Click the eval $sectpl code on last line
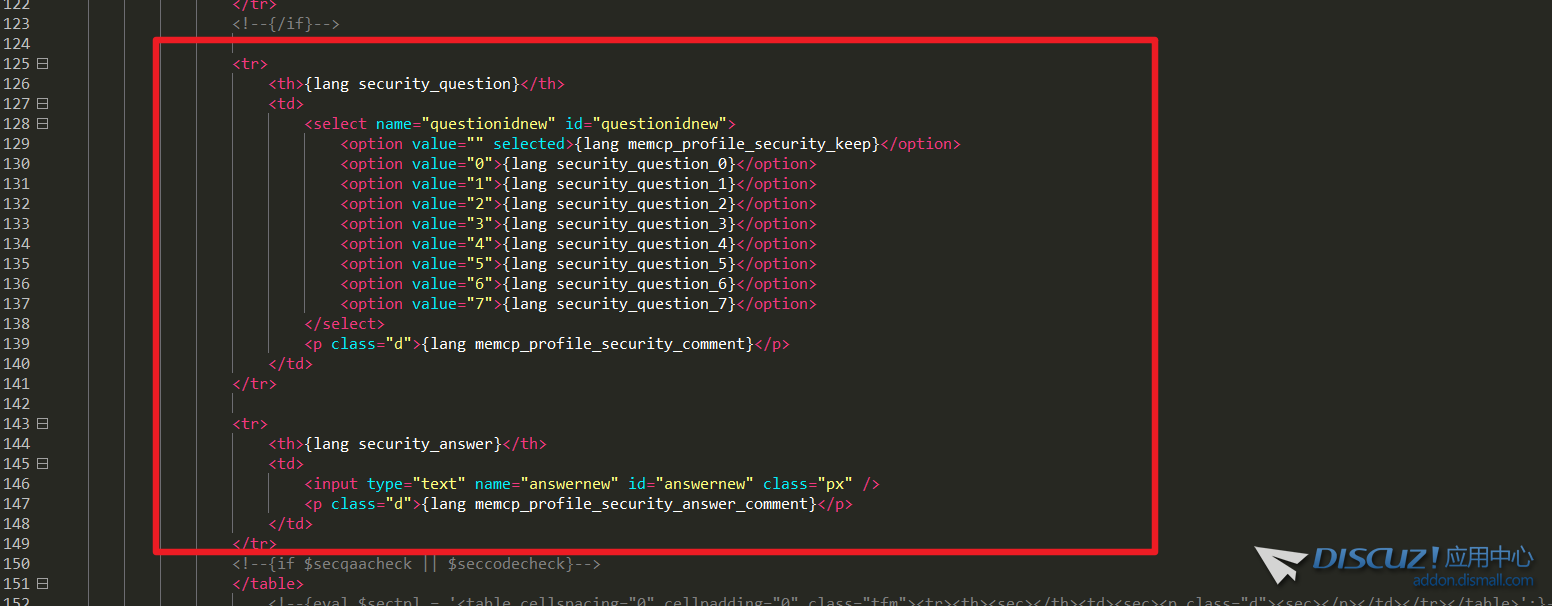1552x606 pixels. click(x=910, y=601)
